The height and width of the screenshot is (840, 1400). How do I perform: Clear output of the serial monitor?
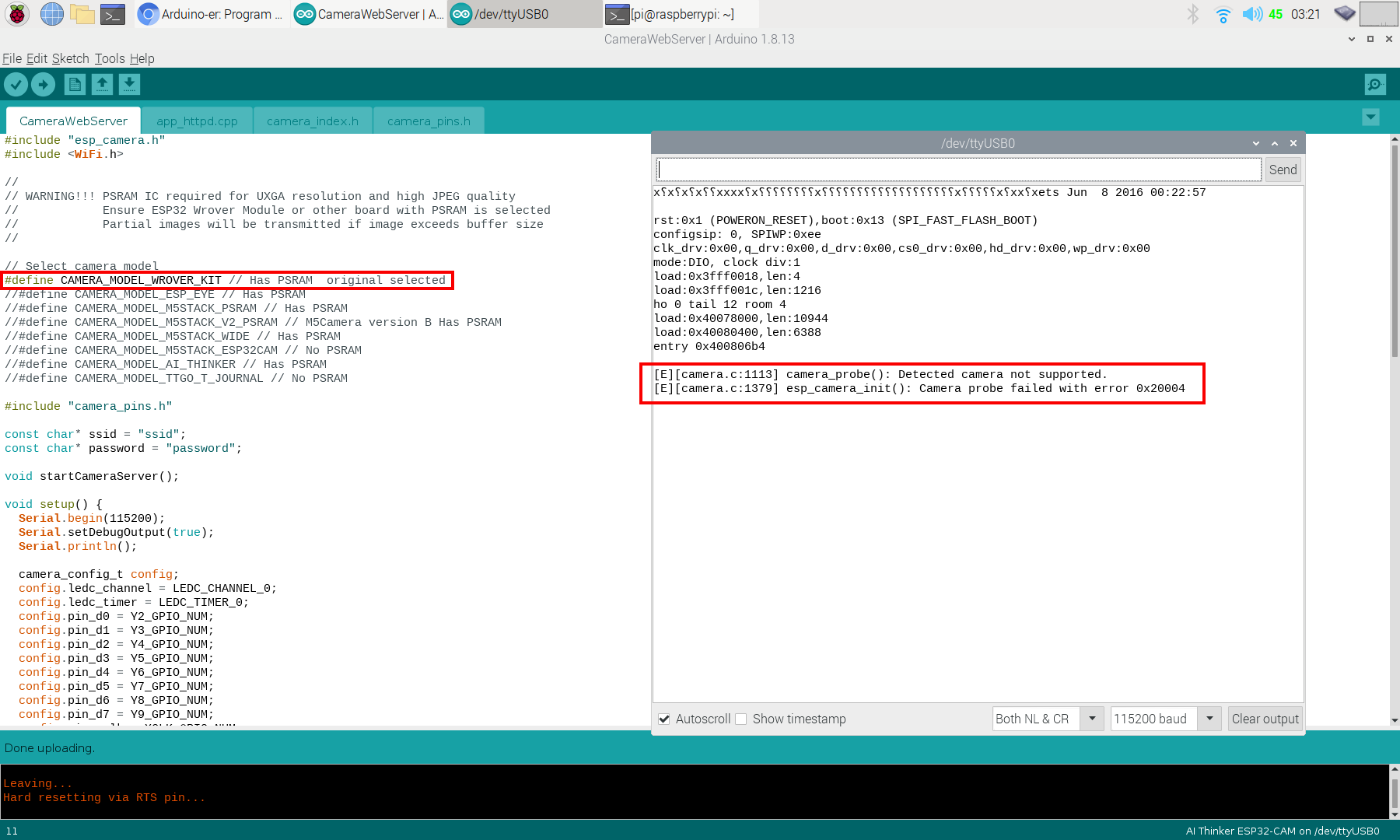pos(1265,719)
